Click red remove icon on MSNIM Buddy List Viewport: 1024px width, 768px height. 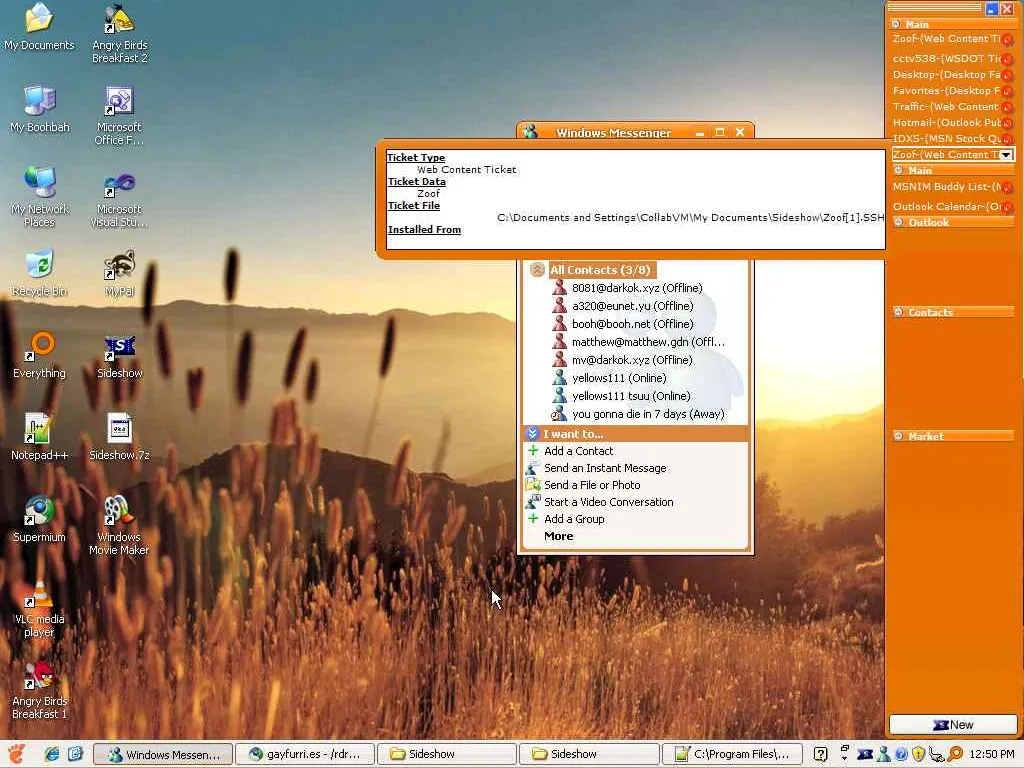pos(1008,188)
